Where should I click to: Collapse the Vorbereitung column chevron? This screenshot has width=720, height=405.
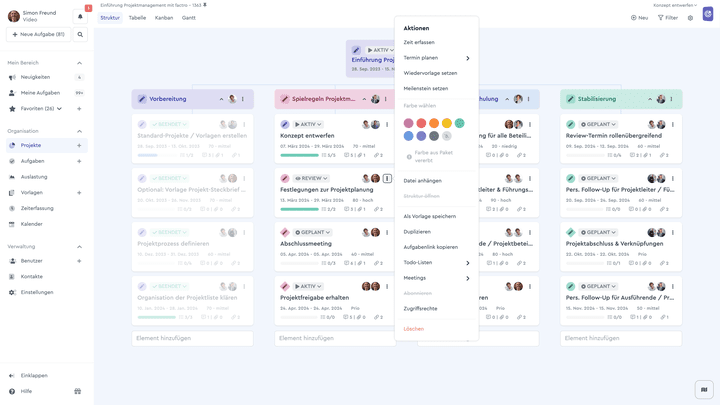point(221,99)
